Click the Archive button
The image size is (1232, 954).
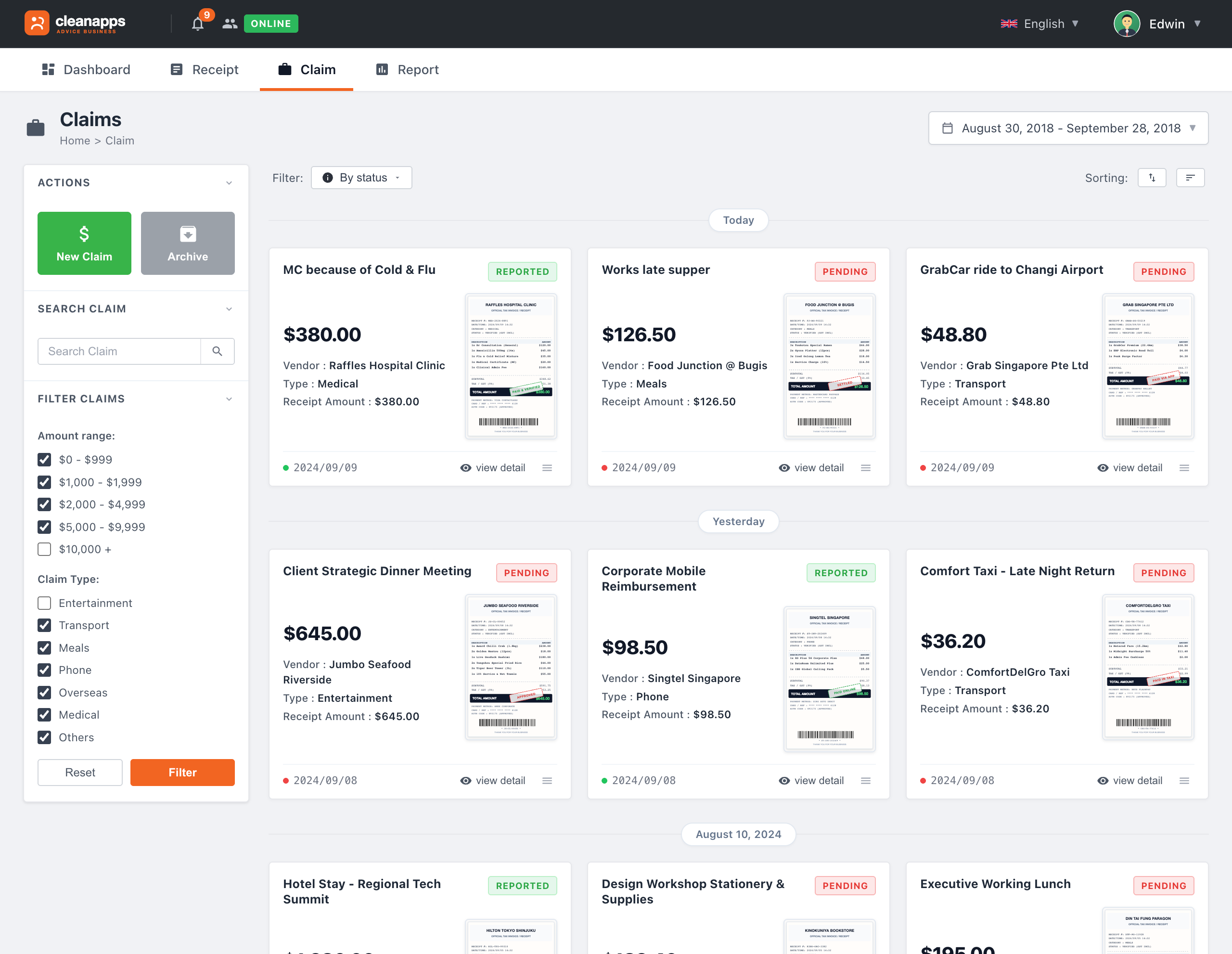click(x=188, y=243)
